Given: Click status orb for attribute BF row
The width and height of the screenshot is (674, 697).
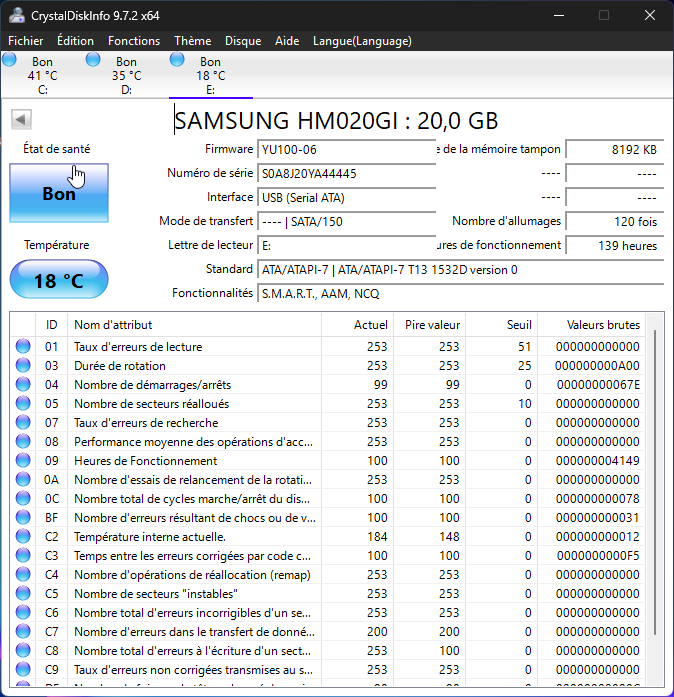Looking at the screenshot, I should click(23, 517).
